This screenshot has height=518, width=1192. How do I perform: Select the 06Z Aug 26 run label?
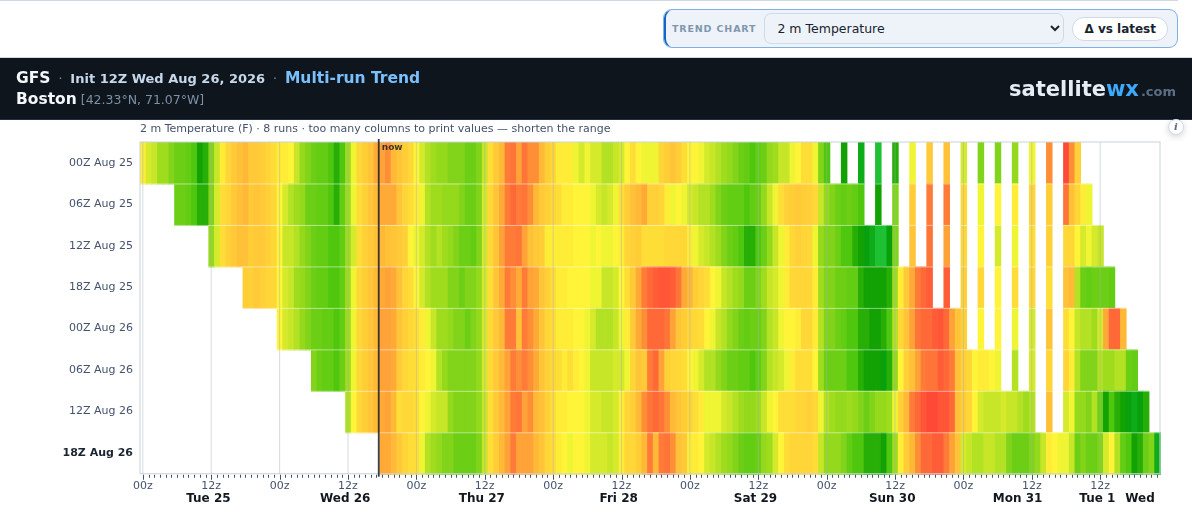101,369
